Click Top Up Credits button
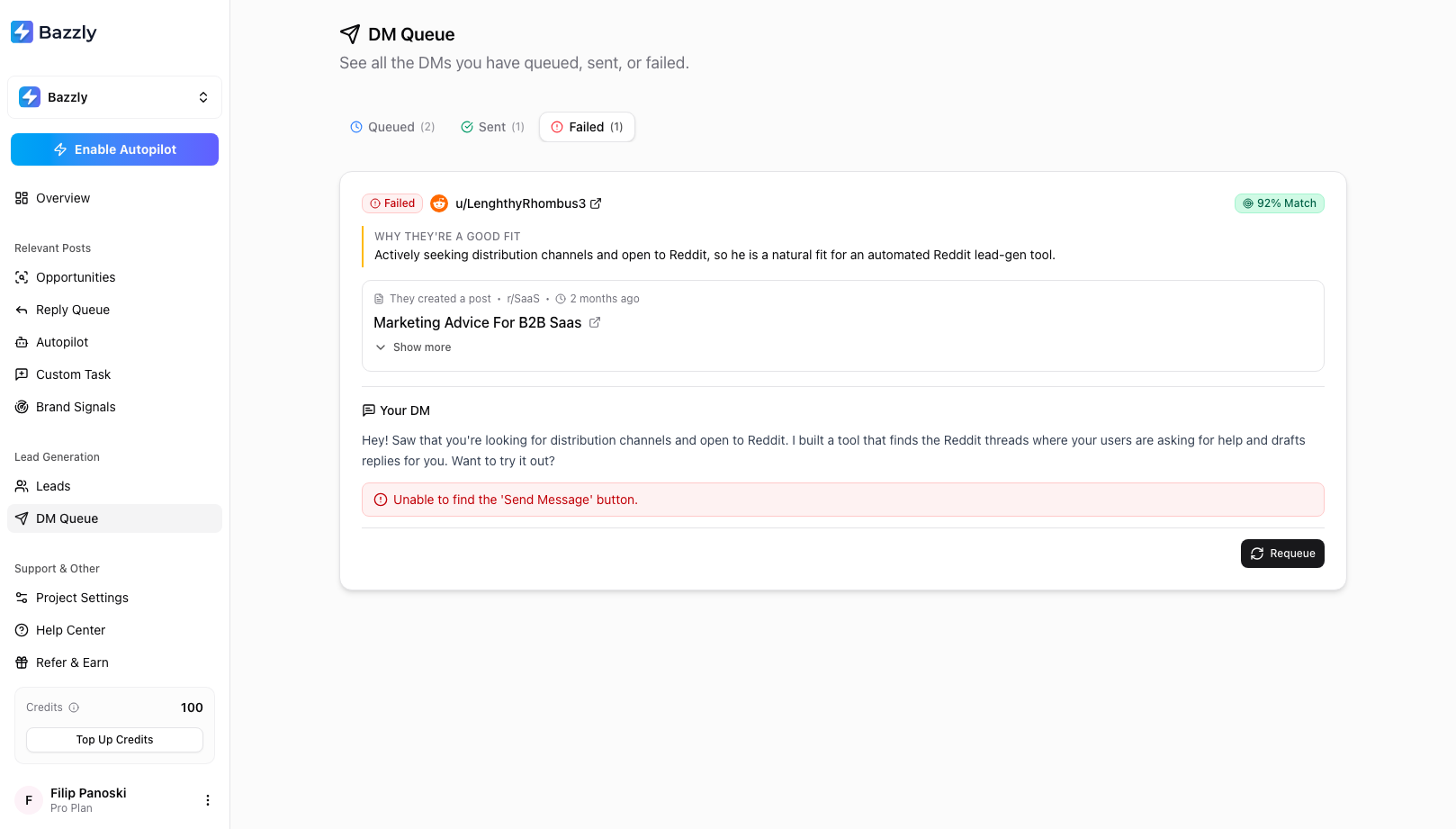The image size is (1456, 829). (x=114, y=740)
